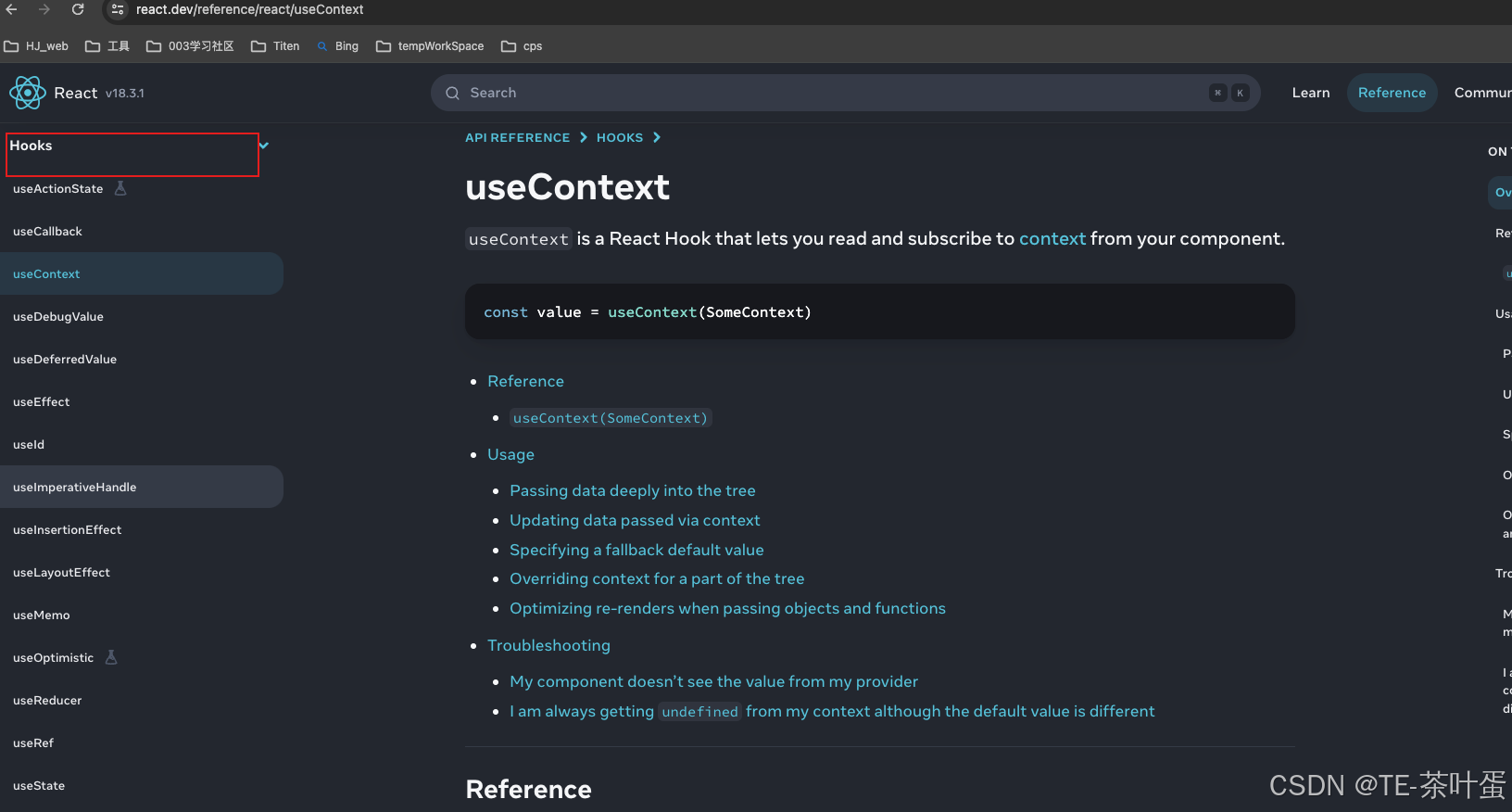Open 'Updating data passed via context'
This screenshot has height=812, width=1512.
(635, 520)
